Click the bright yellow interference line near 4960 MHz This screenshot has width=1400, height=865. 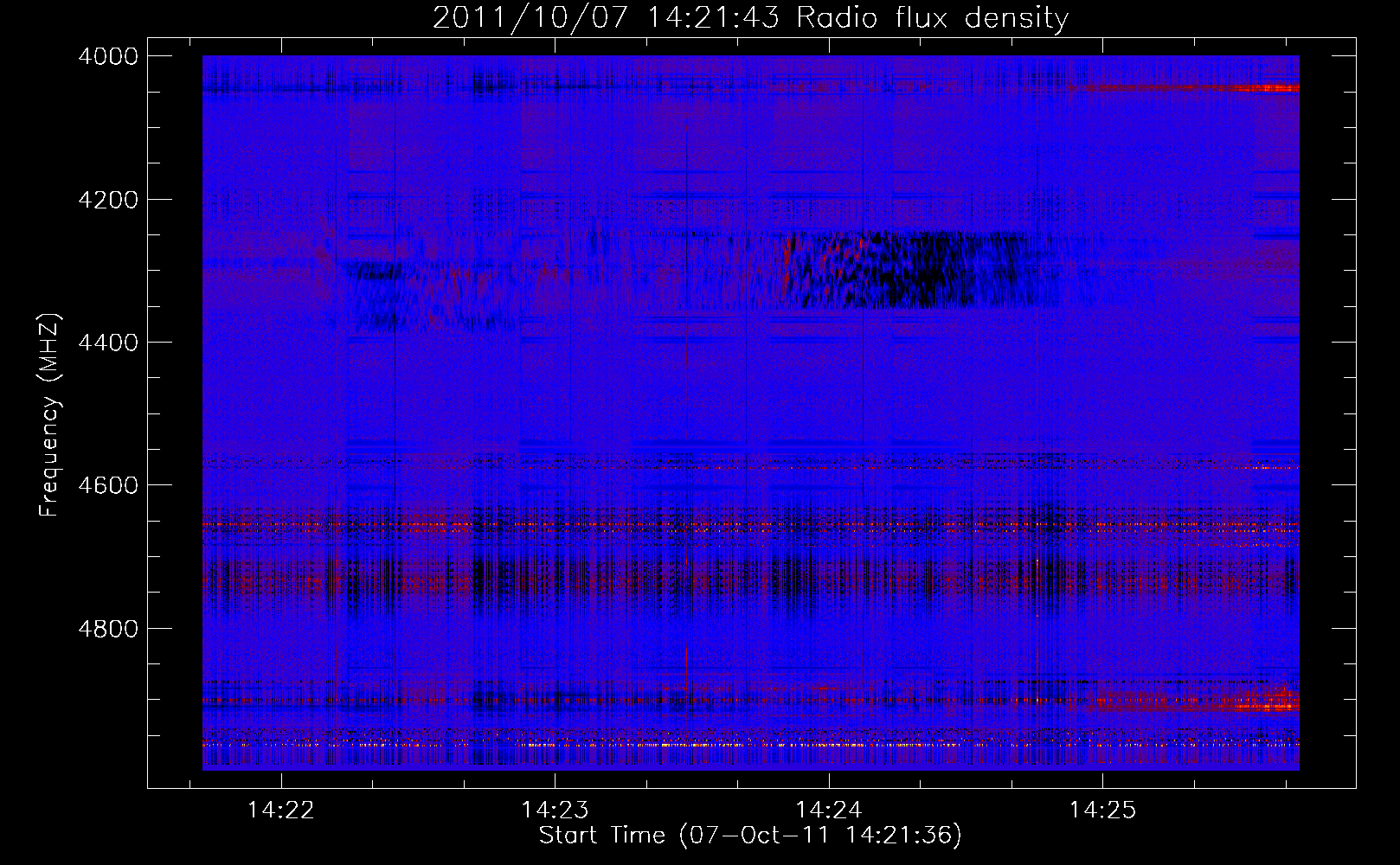coord(750,744)
